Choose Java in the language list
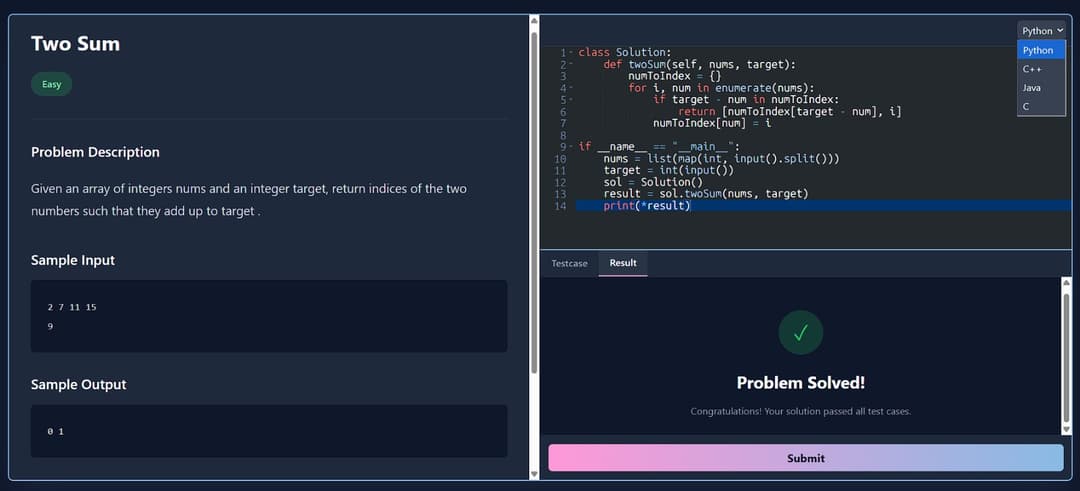The image size is (1080, 491). [1031, 88]
